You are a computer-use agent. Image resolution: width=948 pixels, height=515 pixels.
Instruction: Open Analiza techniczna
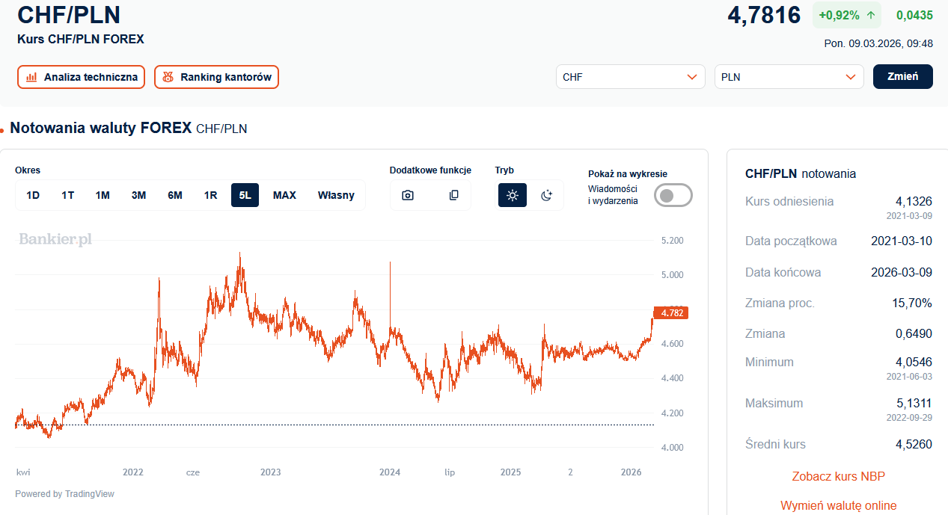pyautogui.click(x=81, y=77)
